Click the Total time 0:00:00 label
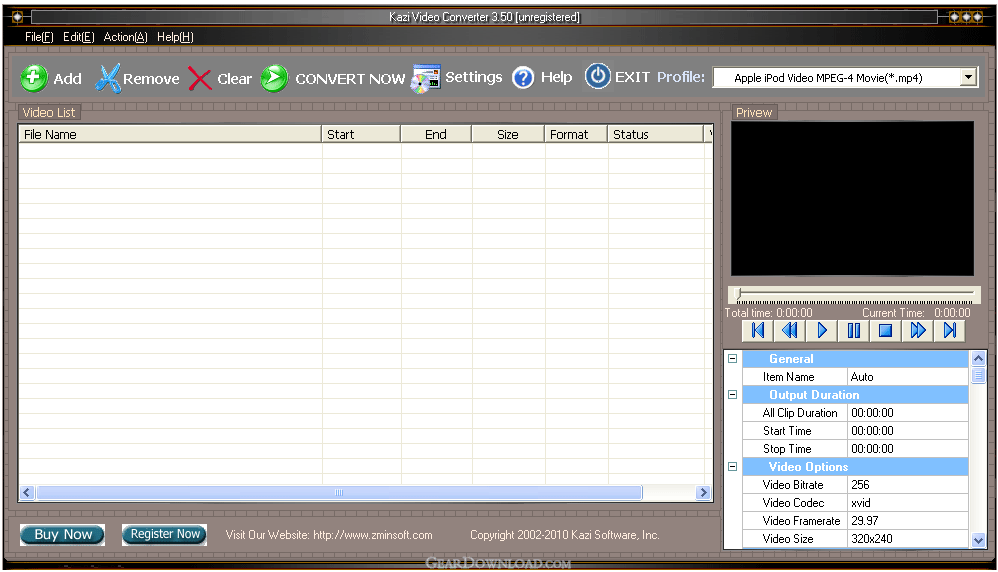Screen dimensions: 998x572 (768, 313)
